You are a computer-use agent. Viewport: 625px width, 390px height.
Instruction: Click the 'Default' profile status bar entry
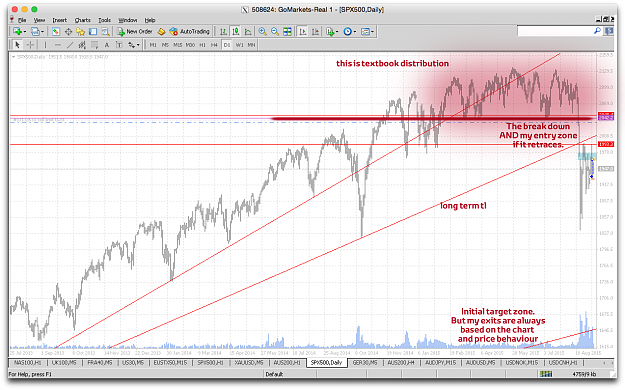point(274,374)
